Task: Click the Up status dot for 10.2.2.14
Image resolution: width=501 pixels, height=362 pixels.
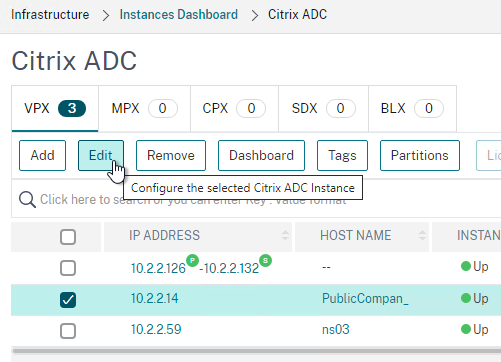Action: point(466,298)
